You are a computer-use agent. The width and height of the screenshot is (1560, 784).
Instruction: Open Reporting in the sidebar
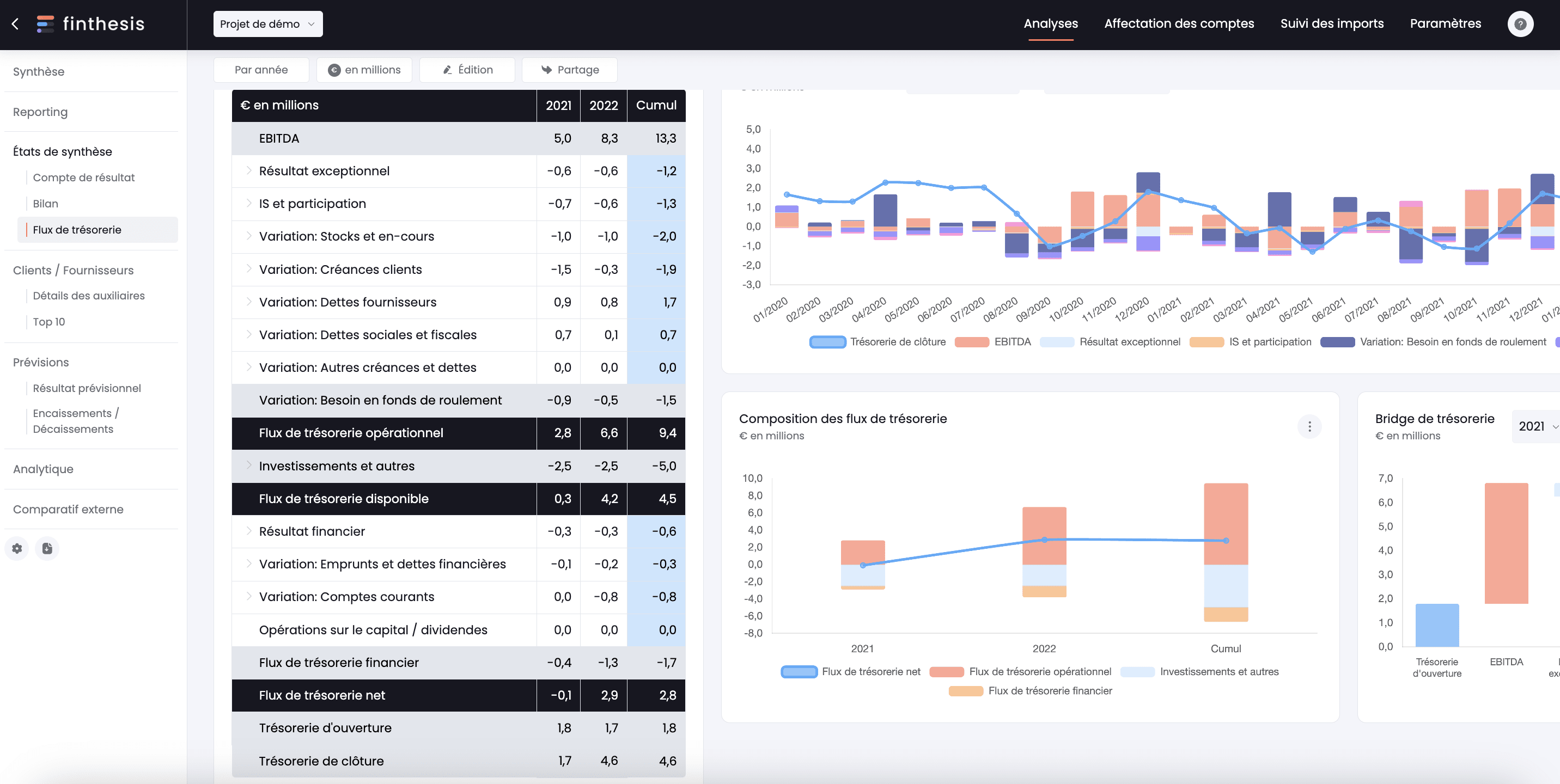[40, 112]
